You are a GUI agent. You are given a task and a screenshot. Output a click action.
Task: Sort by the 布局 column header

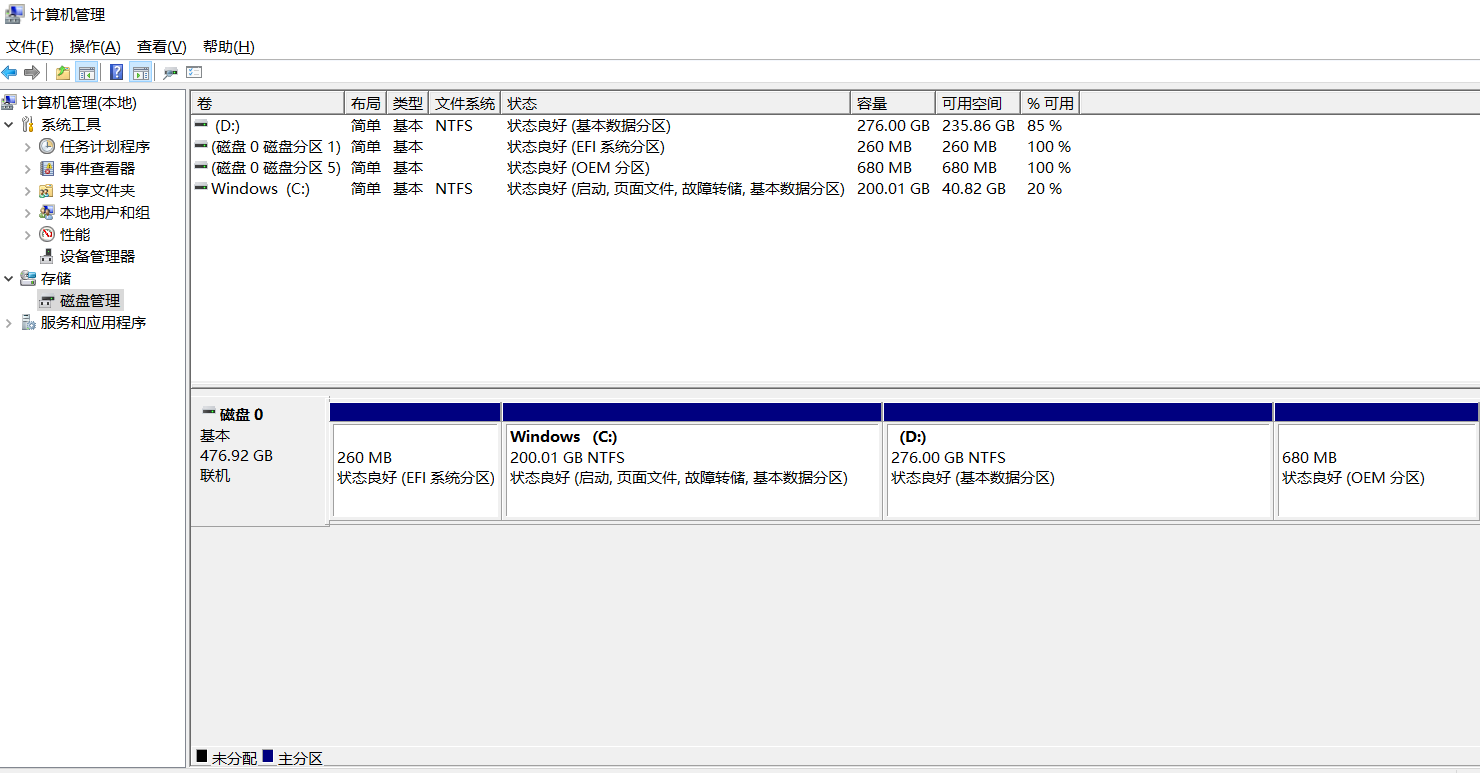(x=365, y=103)
